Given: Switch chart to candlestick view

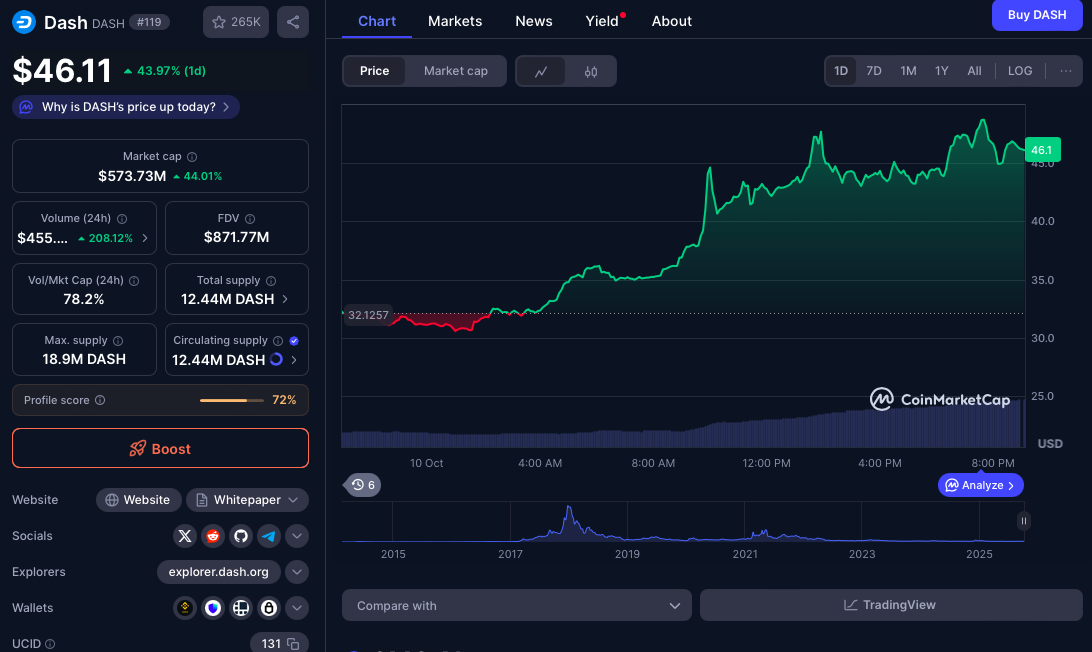Looking at the screenshot, I should click(x=591, y=71).
